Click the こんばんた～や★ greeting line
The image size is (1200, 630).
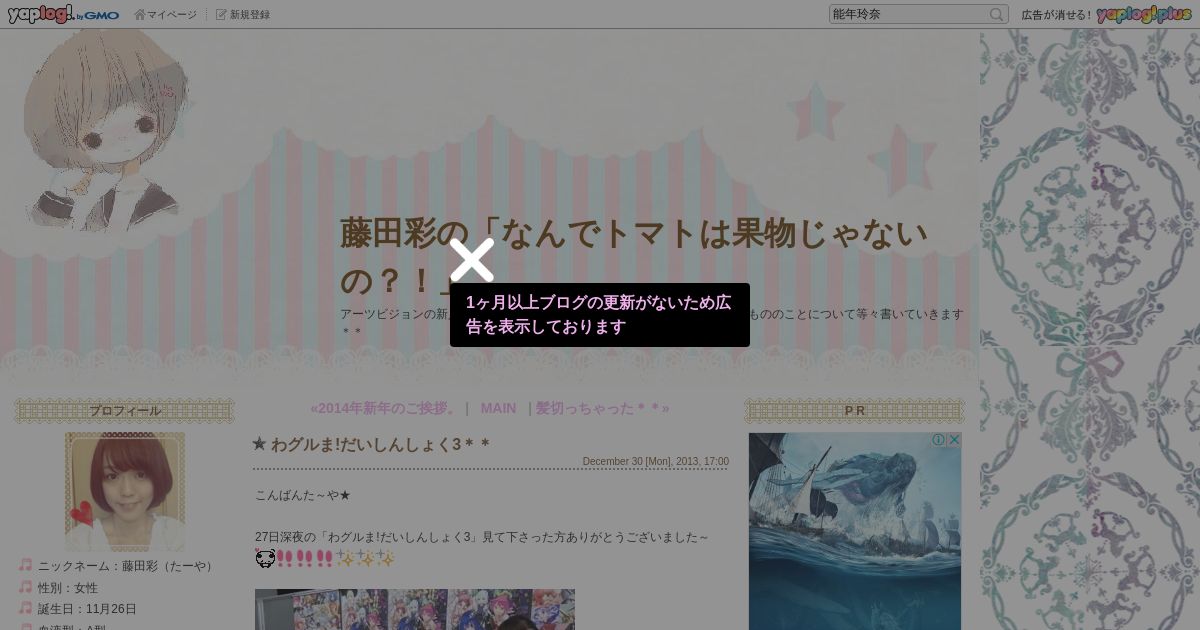(x=303, y=495)
